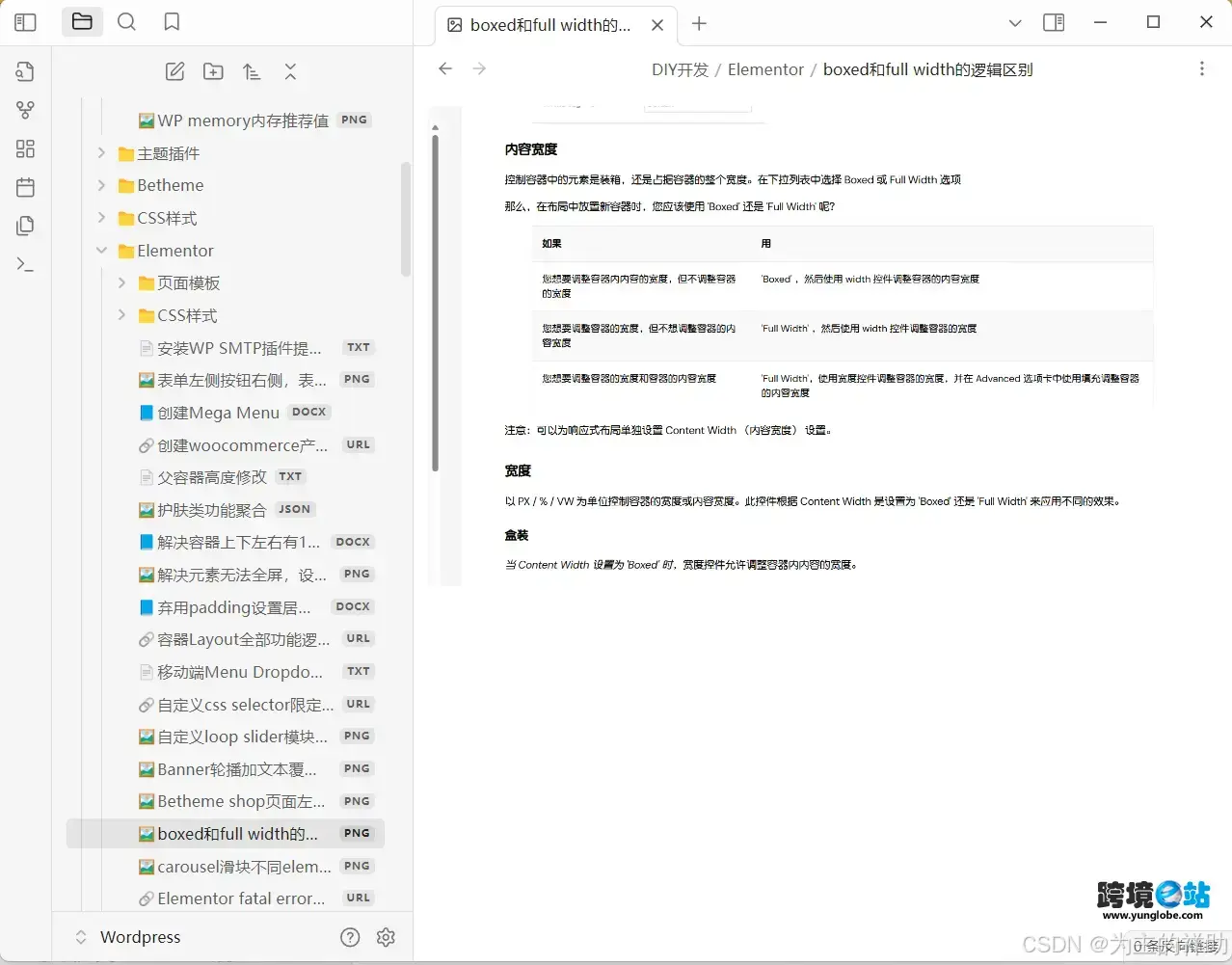Expand the CSS样式 folder under Elementor
The width and height of the screenshot is (1232, 965).
[121, 315]
